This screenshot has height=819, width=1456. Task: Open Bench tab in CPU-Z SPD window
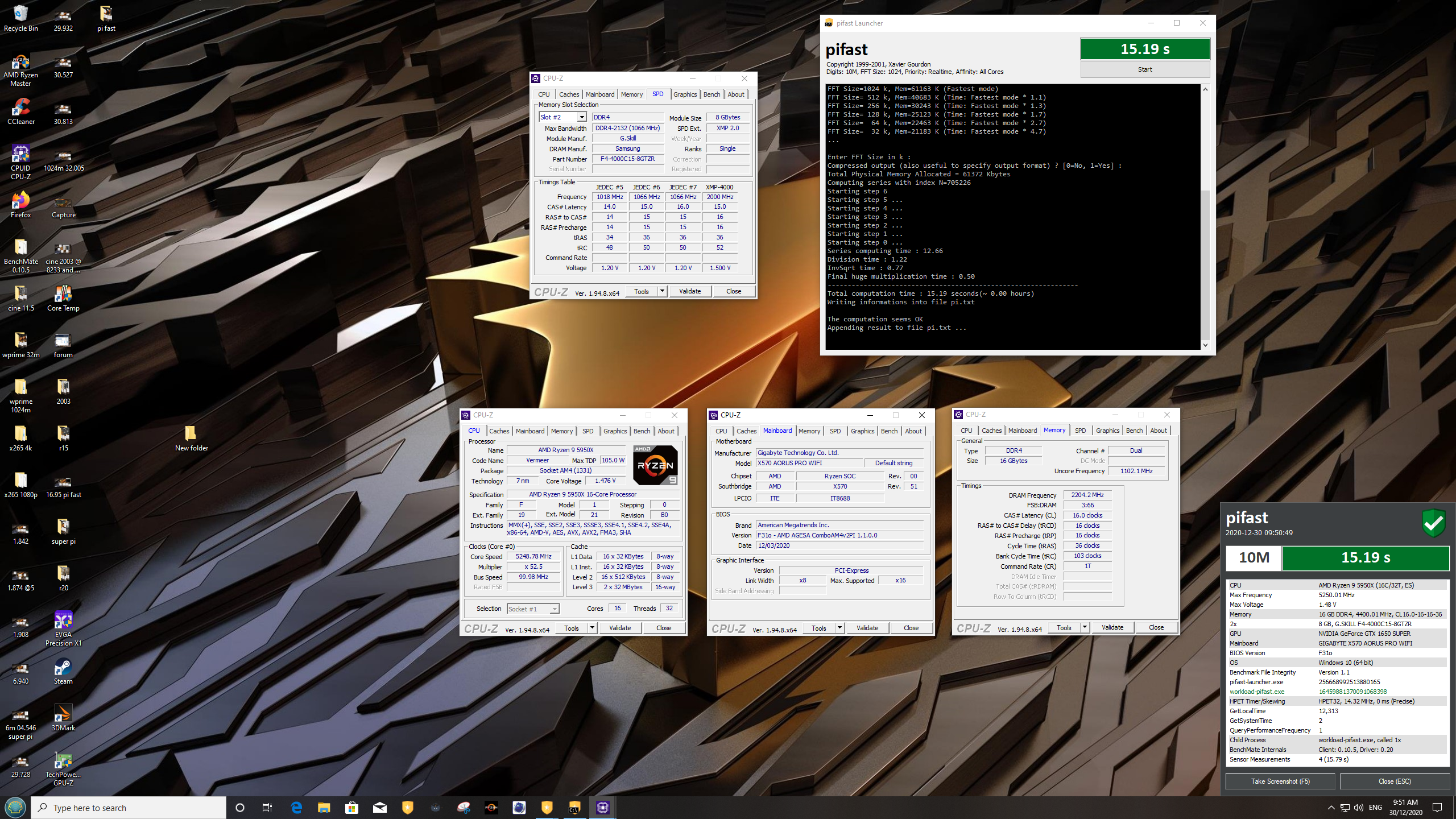tap(712, 94)
